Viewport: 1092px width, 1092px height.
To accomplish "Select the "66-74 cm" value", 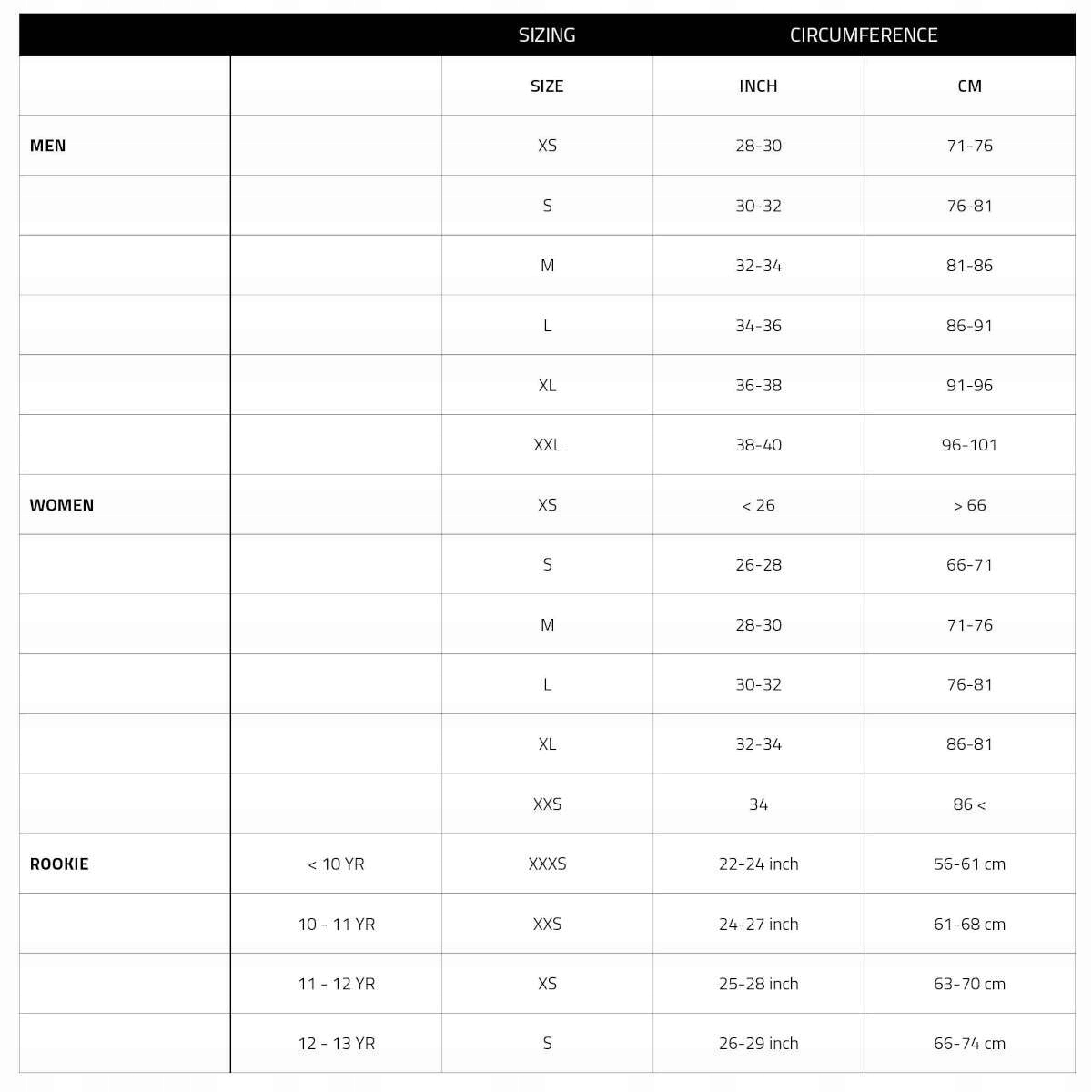I will coord(969,1044).
